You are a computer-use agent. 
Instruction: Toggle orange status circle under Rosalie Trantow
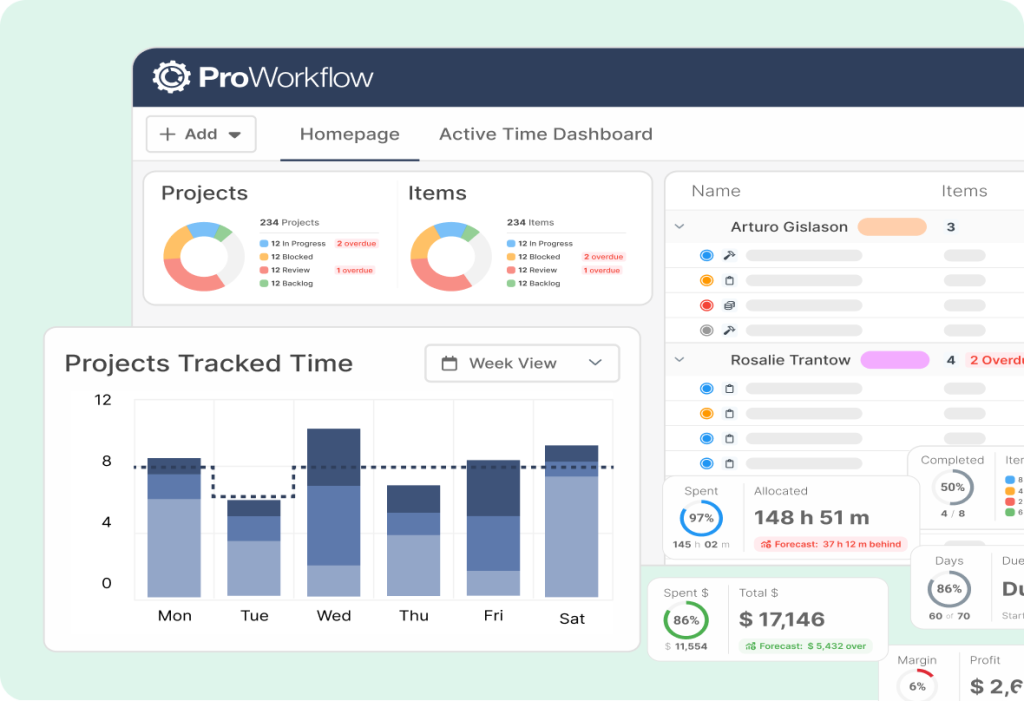tap(707, 414)
